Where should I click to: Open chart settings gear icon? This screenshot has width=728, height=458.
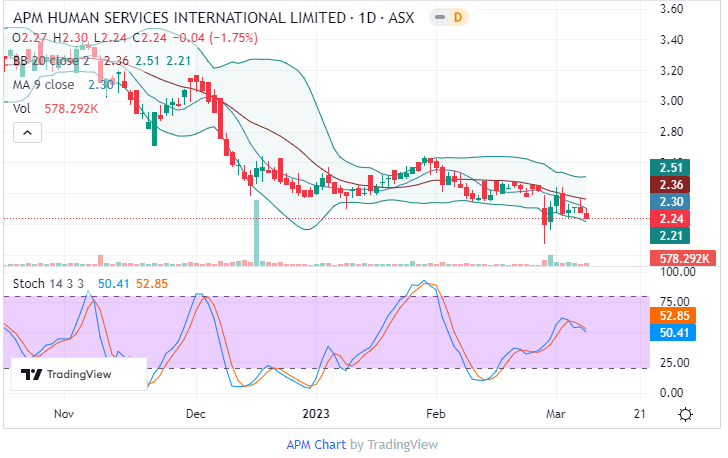[685, 413]
